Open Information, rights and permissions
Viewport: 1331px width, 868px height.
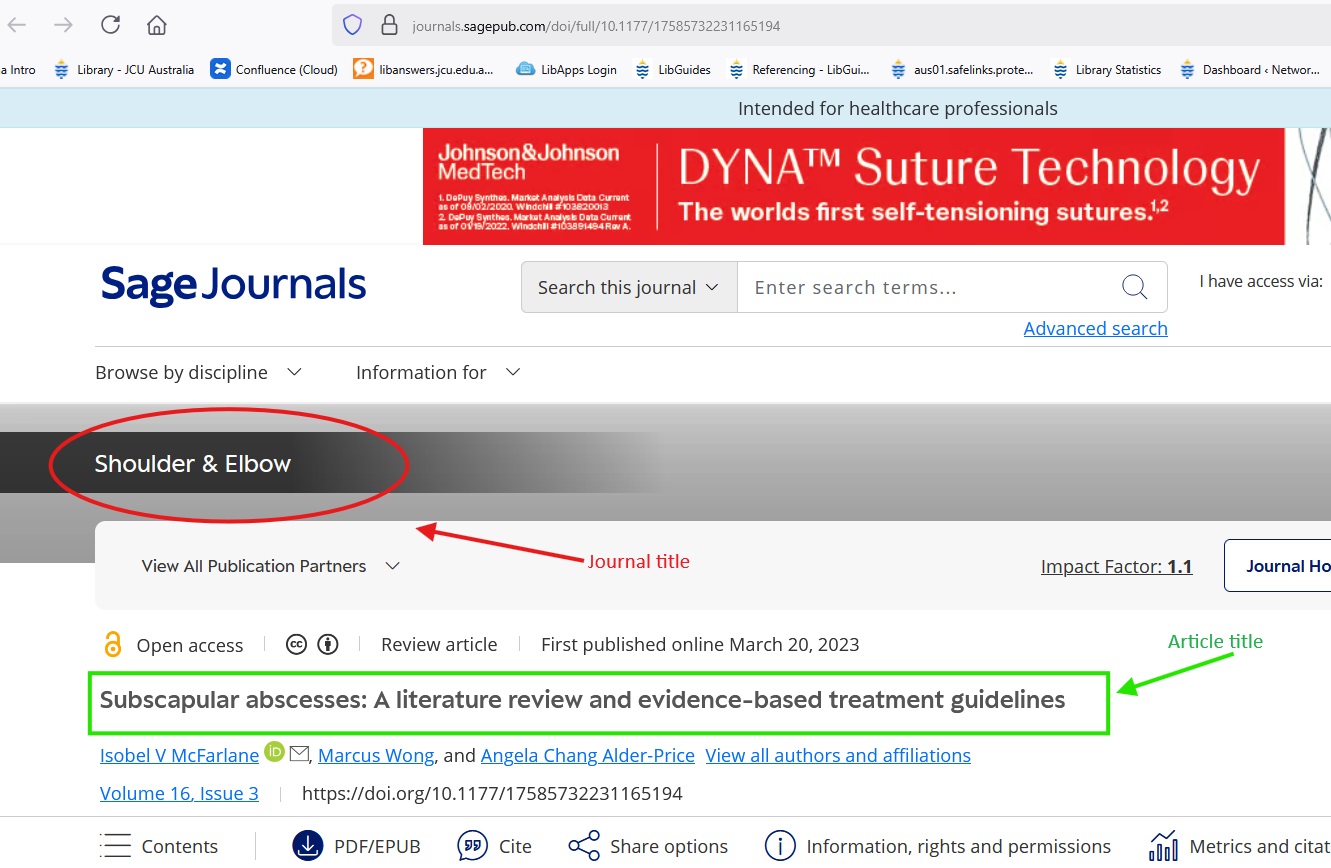[x=938, y=846]
